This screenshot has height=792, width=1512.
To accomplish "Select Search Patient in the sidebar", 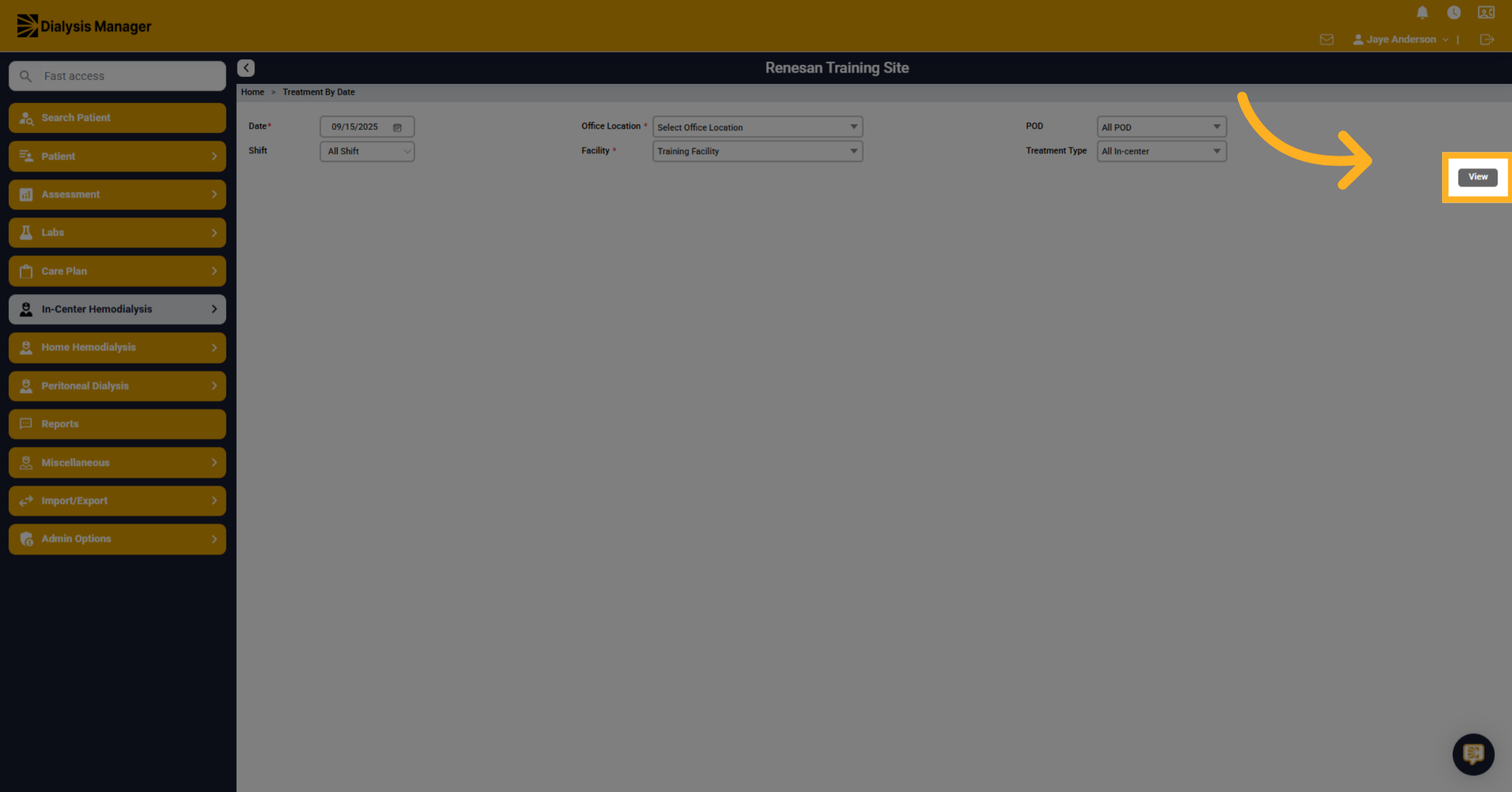I will (x=117, y=118).
